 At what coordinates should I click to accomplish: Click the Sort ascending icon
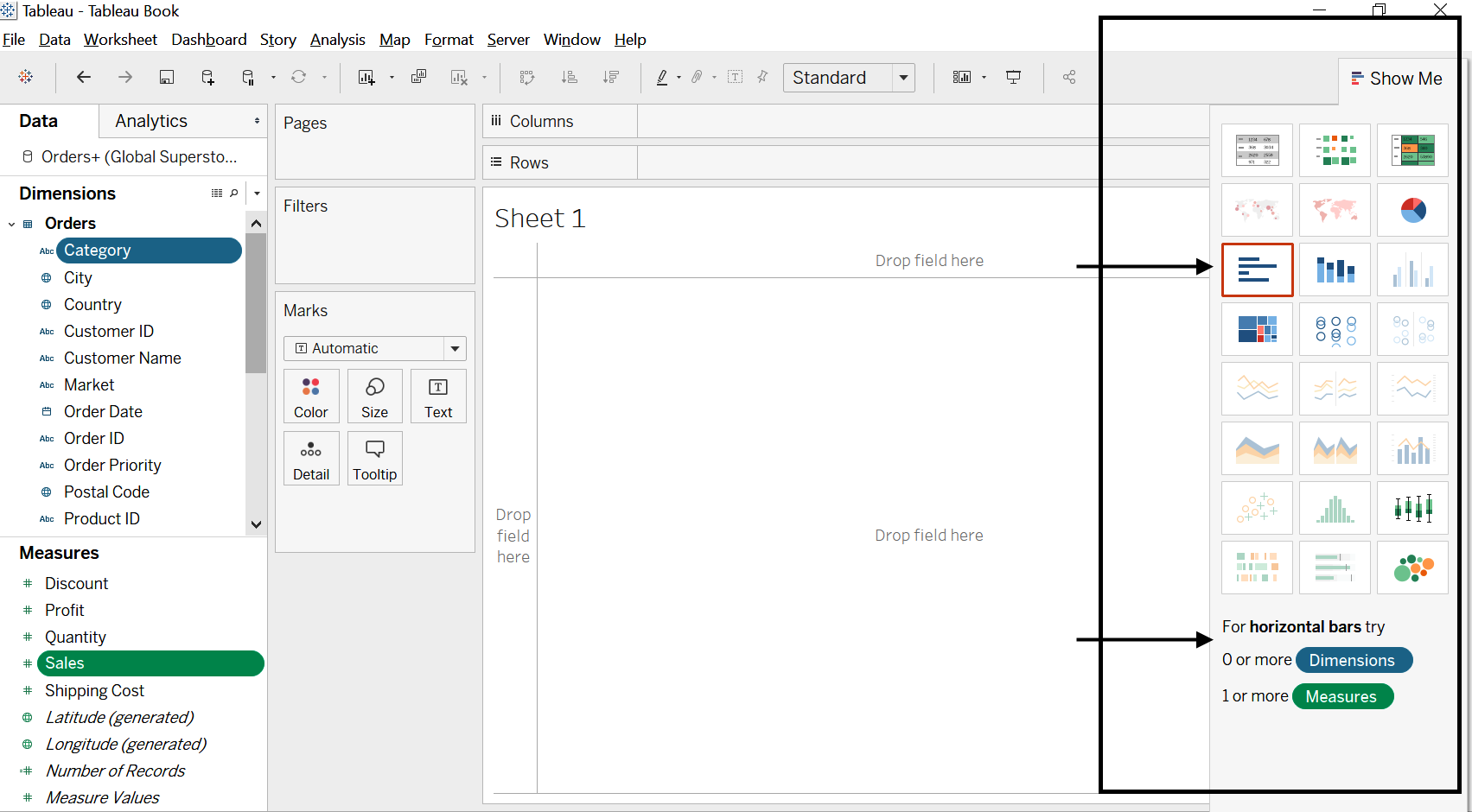point(570,77)
